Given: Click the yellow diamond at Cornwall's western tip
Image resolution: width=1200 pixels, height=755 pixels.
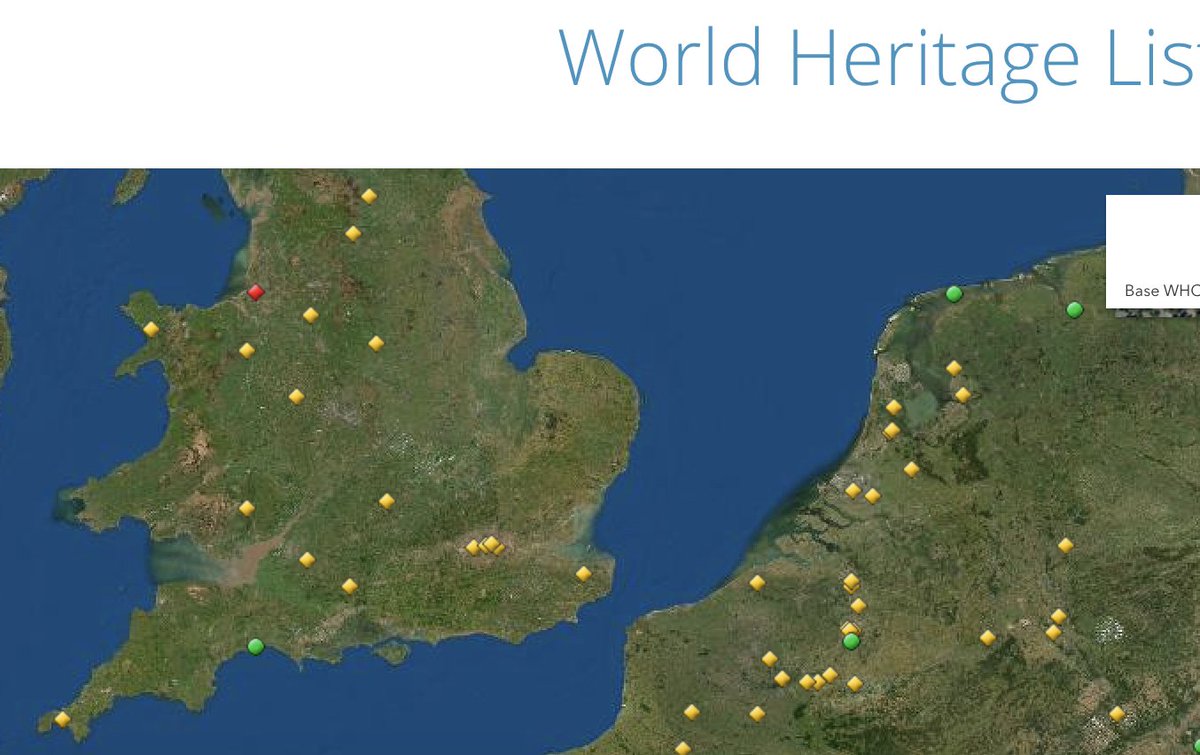Looking at the screenshot, I should (62, 719).
